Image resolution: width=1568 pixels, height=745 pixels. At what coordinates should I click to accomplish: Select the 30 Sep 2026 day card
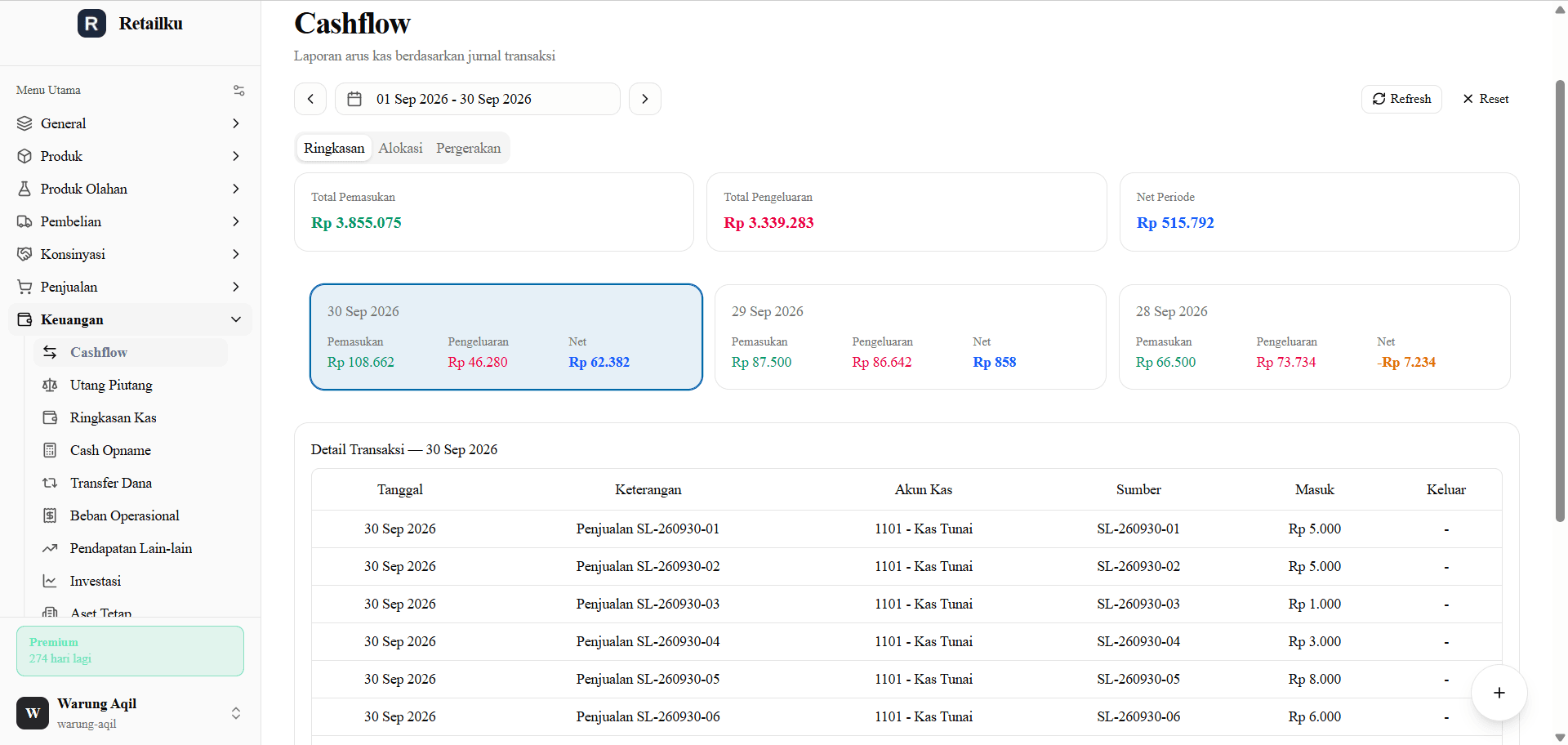click(506, 337)
